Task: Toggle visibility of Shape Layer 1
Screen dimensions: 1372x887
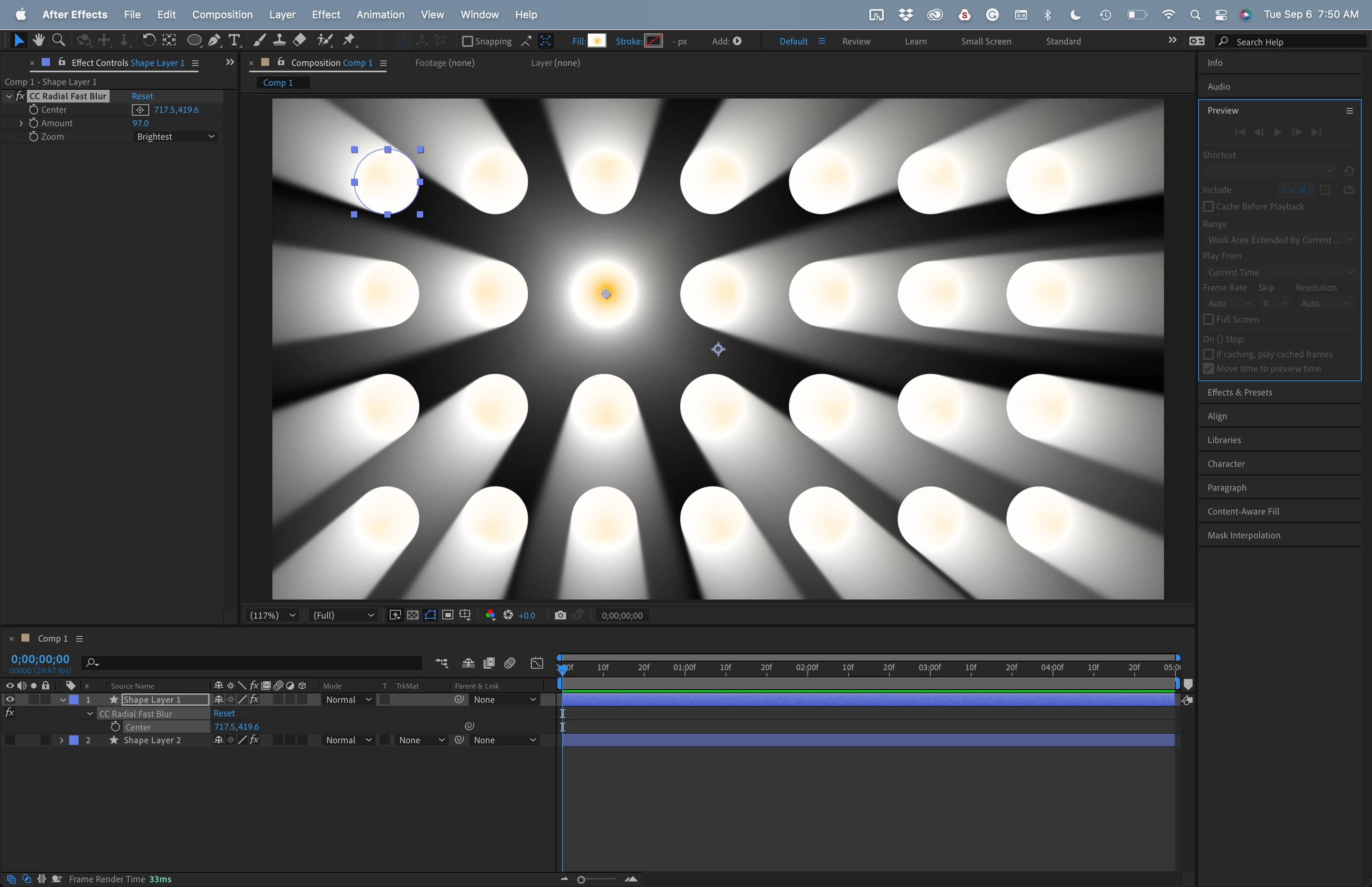Action: 10,699
